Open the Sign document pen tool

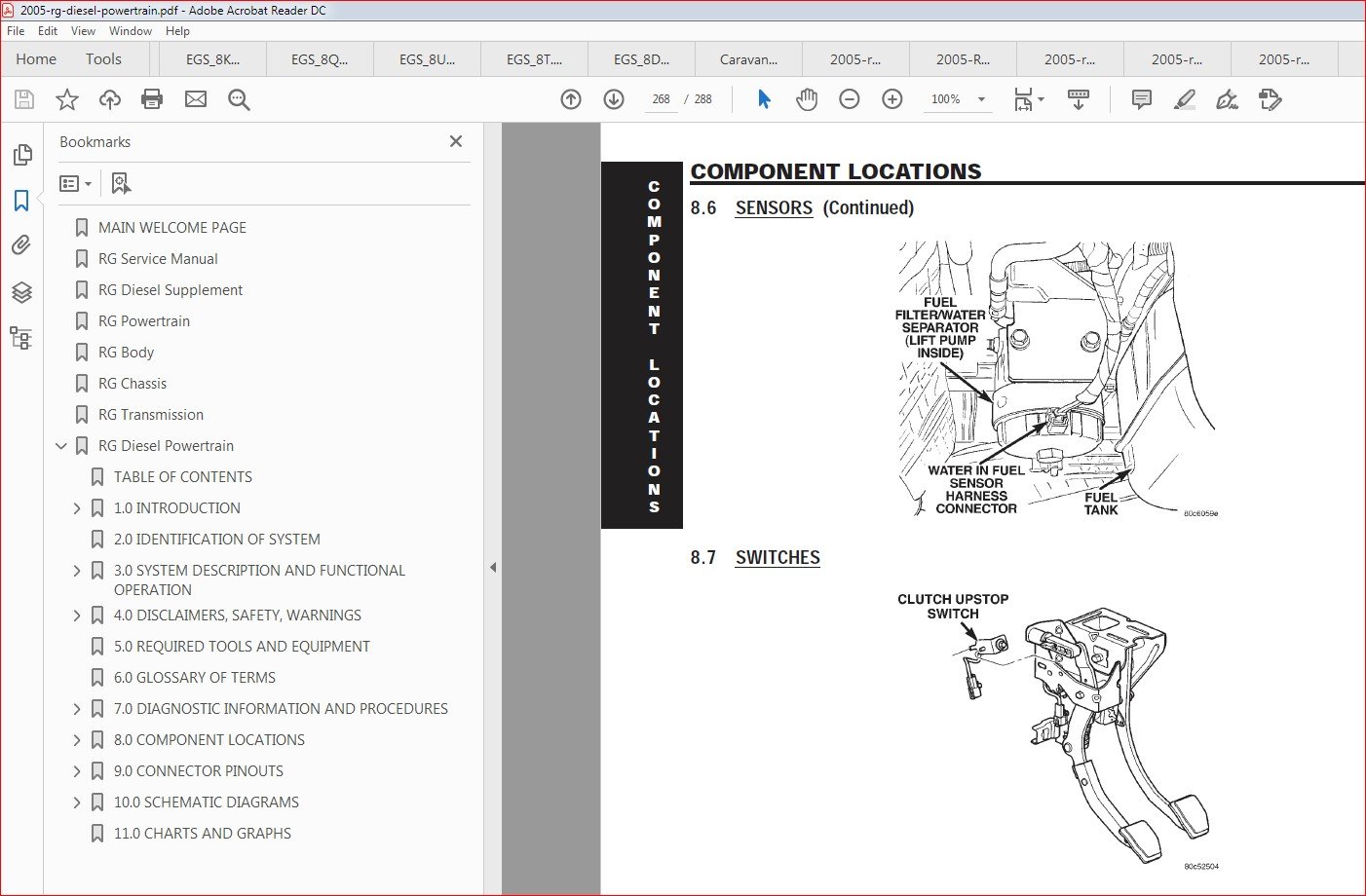coord(1228,99)
